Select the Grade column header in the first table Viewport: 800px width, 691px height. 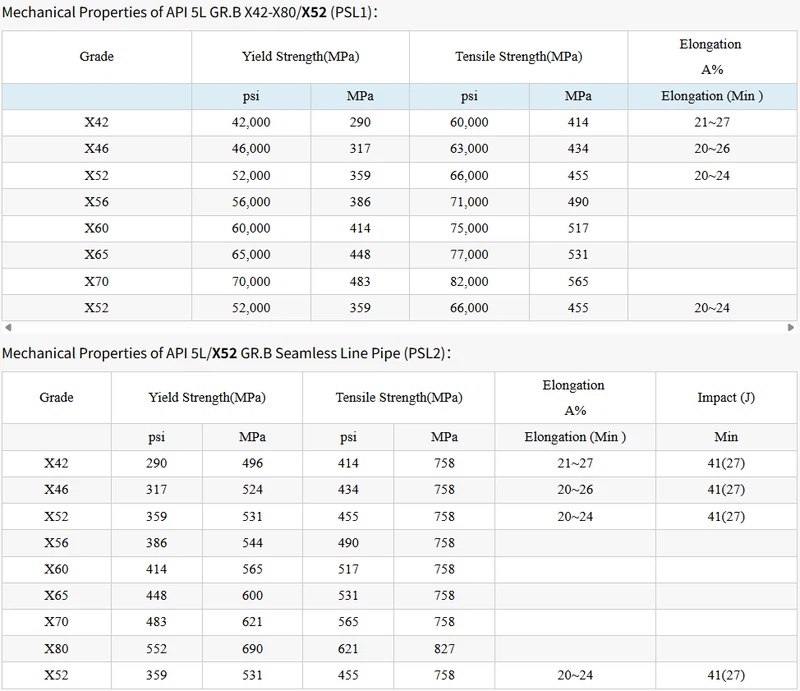point(96,57)
